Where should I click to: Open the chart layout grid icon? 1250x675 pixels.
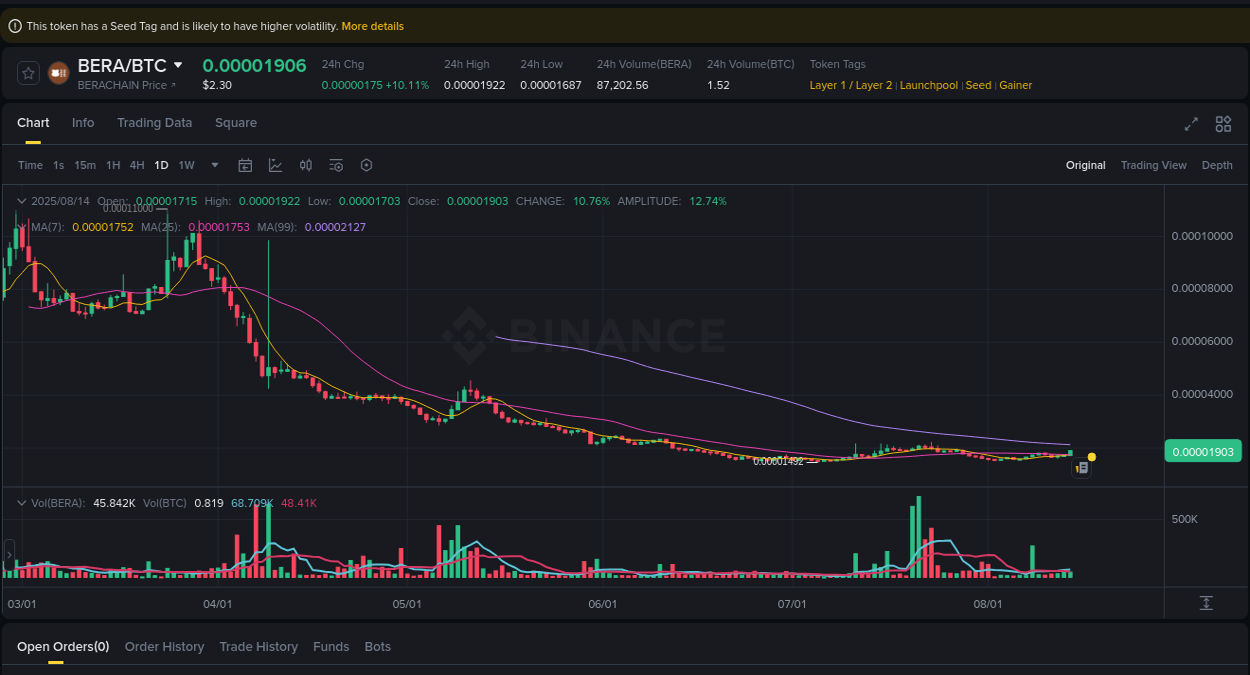point(1223,124)
